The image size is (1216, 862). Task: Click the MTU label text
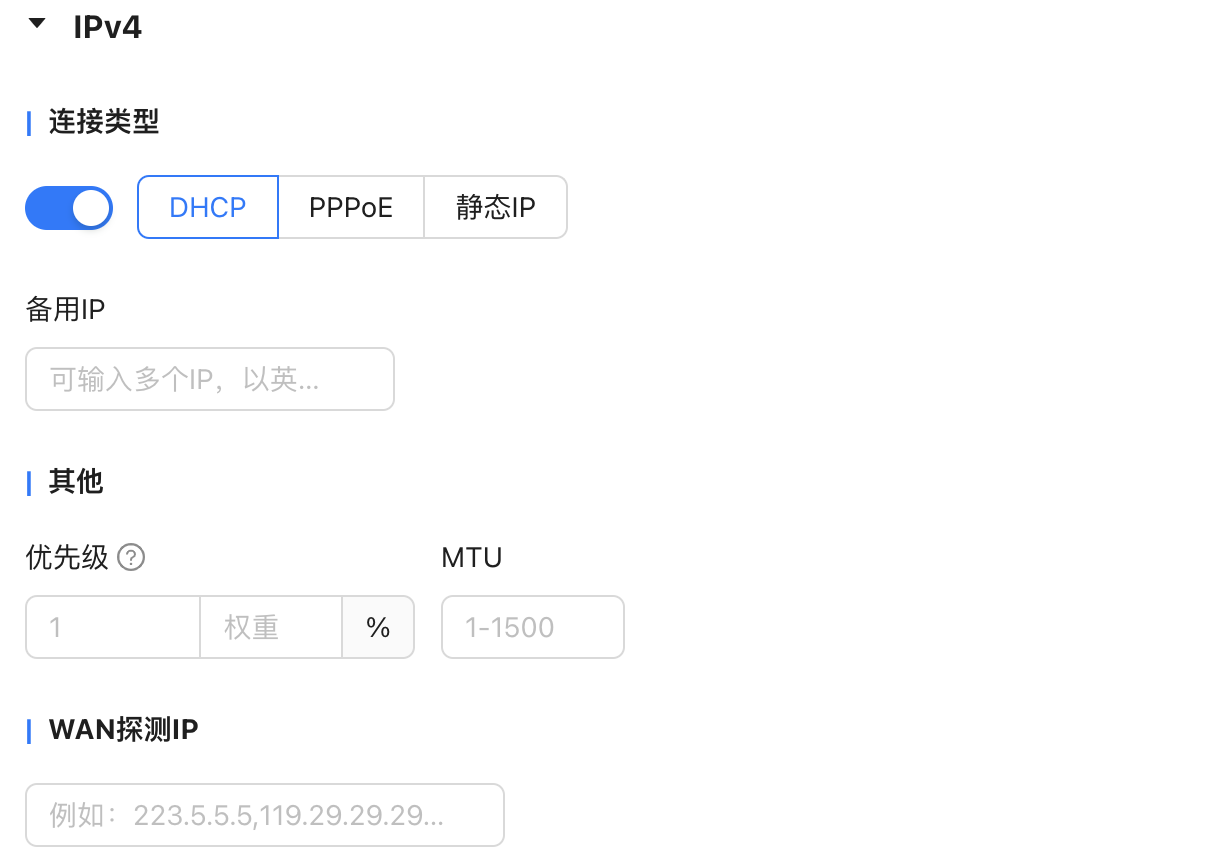click(x=472, y=557)
